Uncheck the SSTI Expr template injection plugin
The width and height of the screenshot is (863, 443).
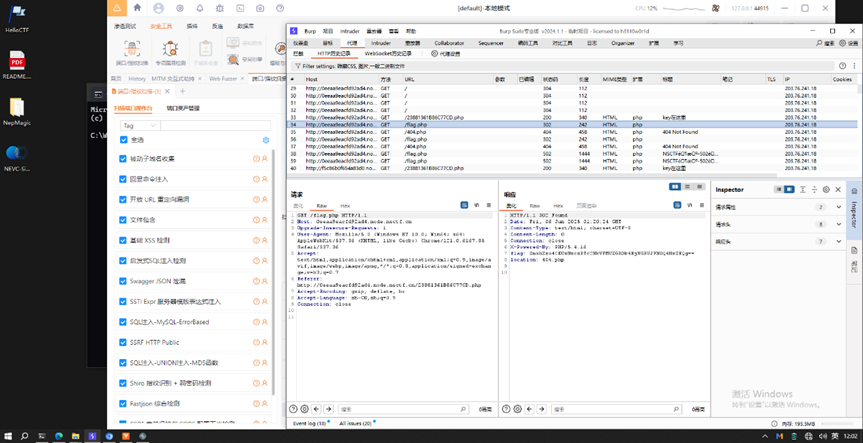point(123,302)
